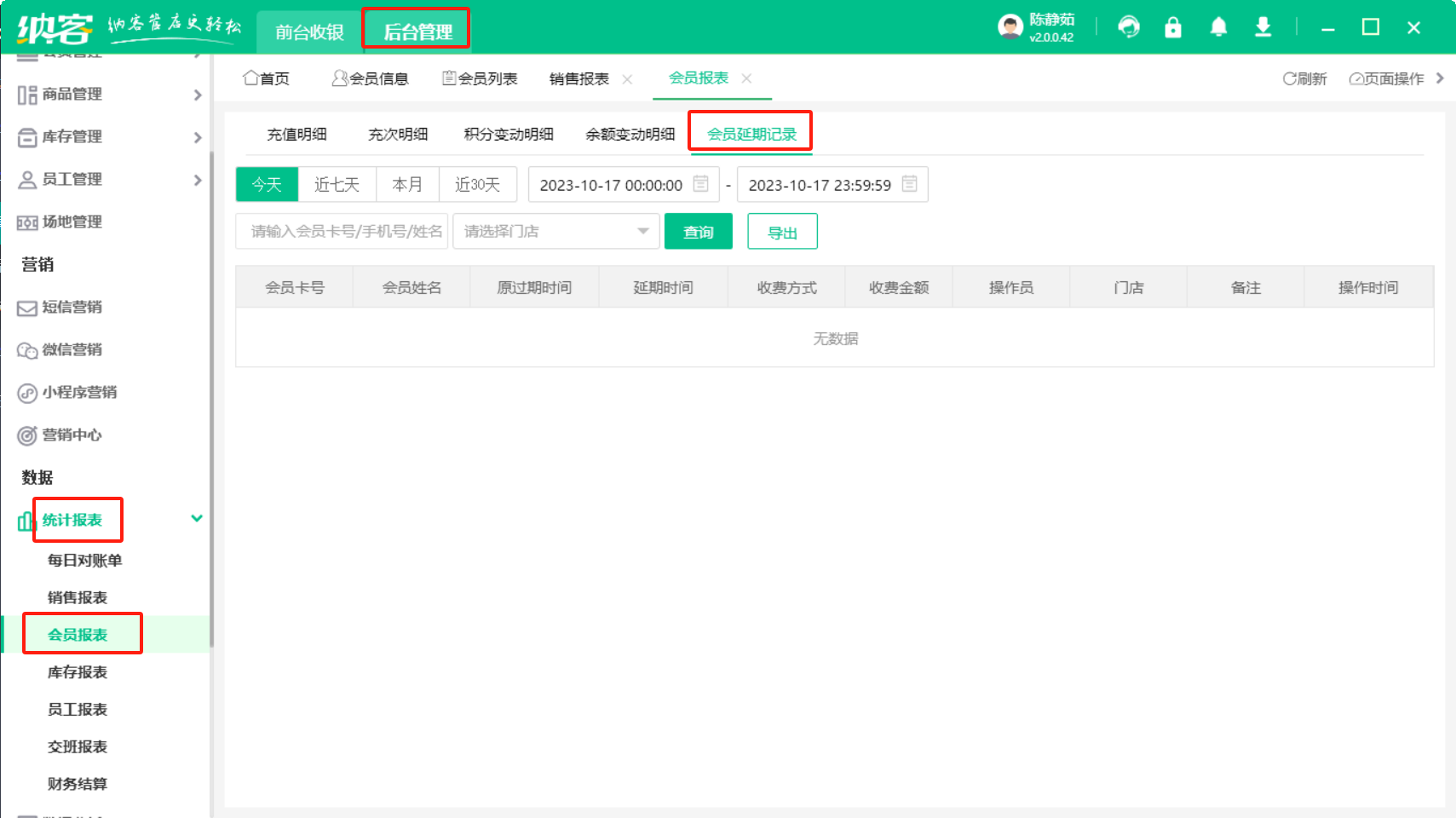Click the member card number search field
Screen dimensions: 1456x818
(342, 232)
